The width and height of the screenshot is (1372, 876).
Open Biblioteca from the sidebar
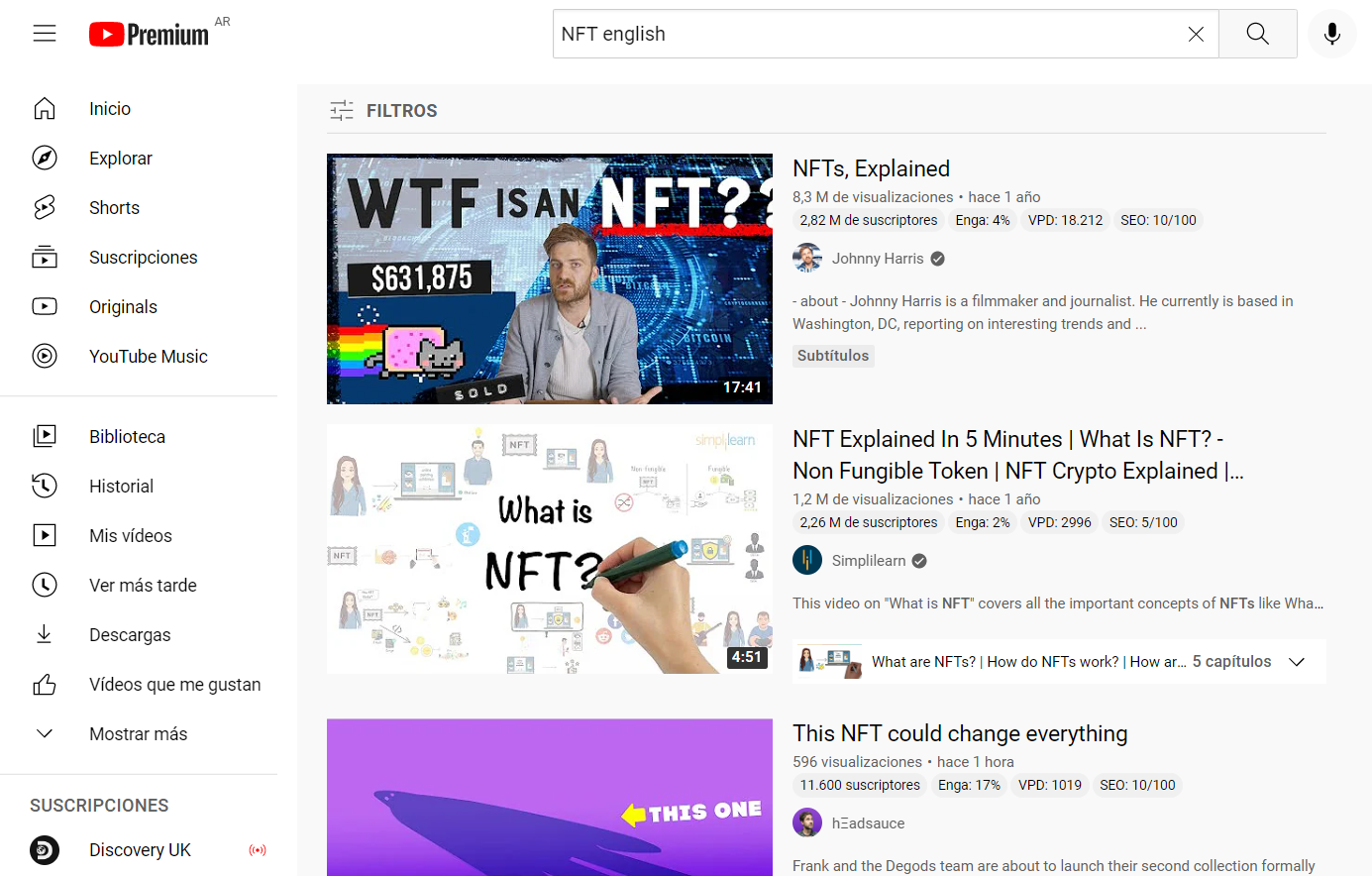pyautogui.click(x=127, y=436)
